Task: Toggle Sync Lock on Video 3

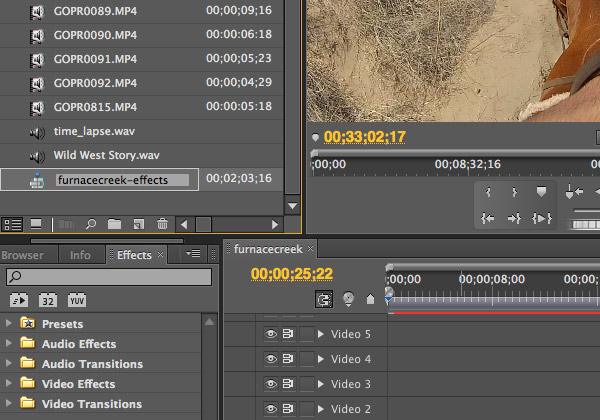Action: click(x=288, y=384)
